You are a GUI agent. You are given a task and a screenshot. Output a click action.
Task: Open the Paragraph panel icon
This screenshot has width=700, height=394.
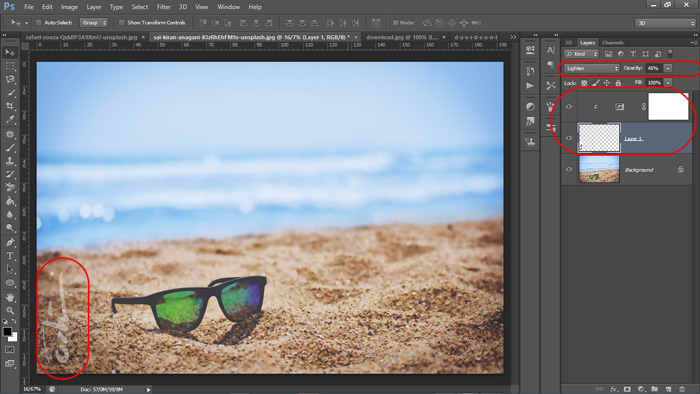550,65
